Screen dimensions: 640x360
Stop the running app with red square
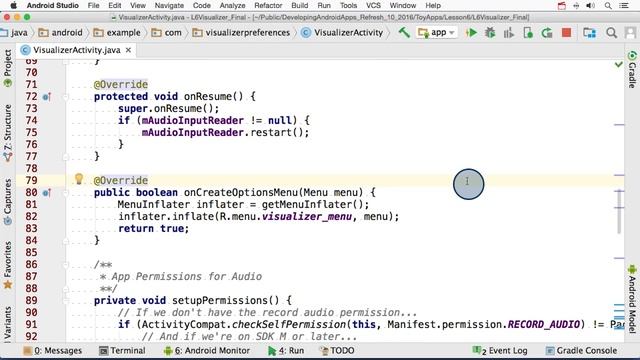point(566,33)
